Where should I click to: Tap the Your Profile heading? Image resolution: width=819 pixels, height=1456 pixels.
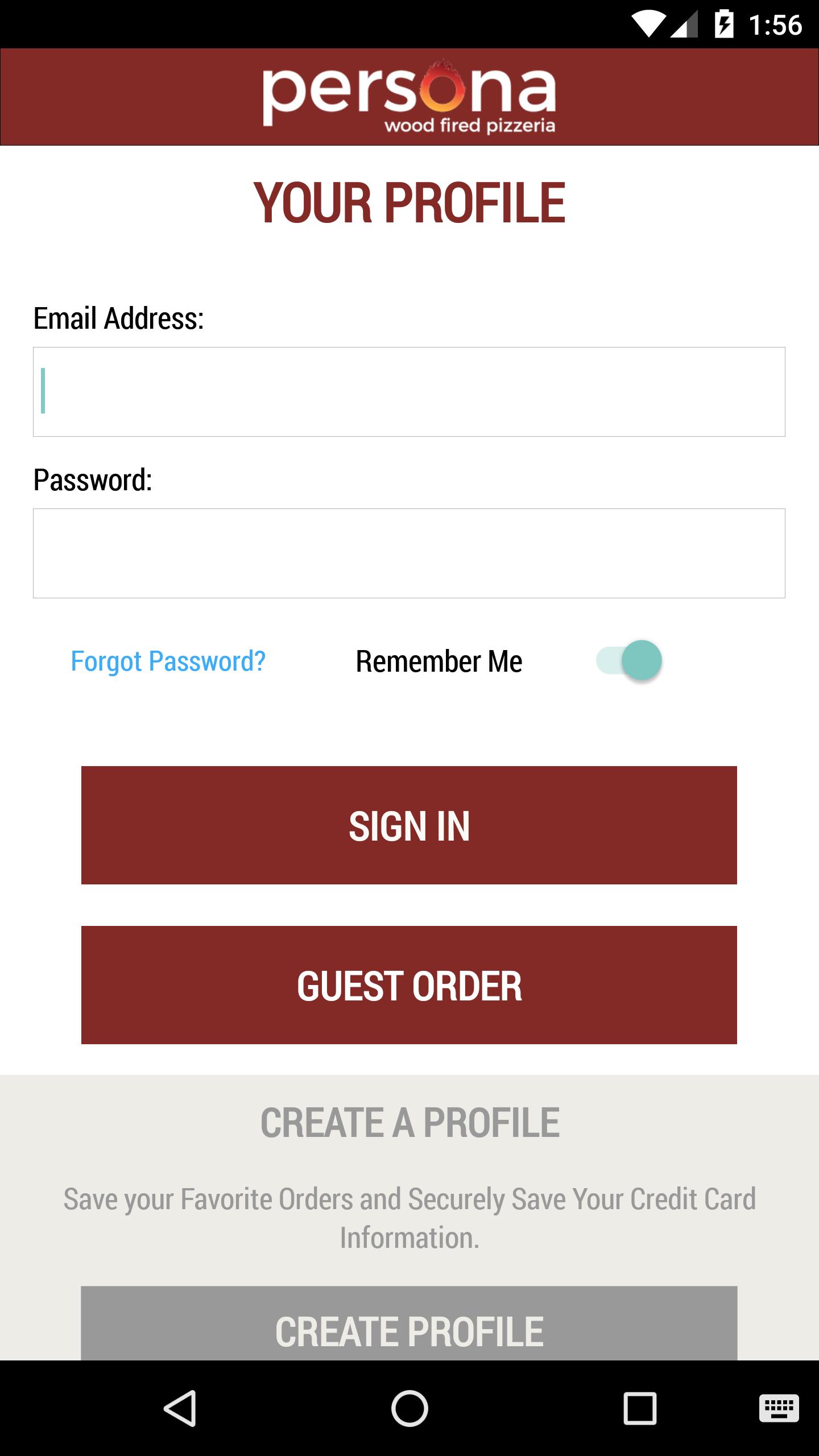pos(409,202)
